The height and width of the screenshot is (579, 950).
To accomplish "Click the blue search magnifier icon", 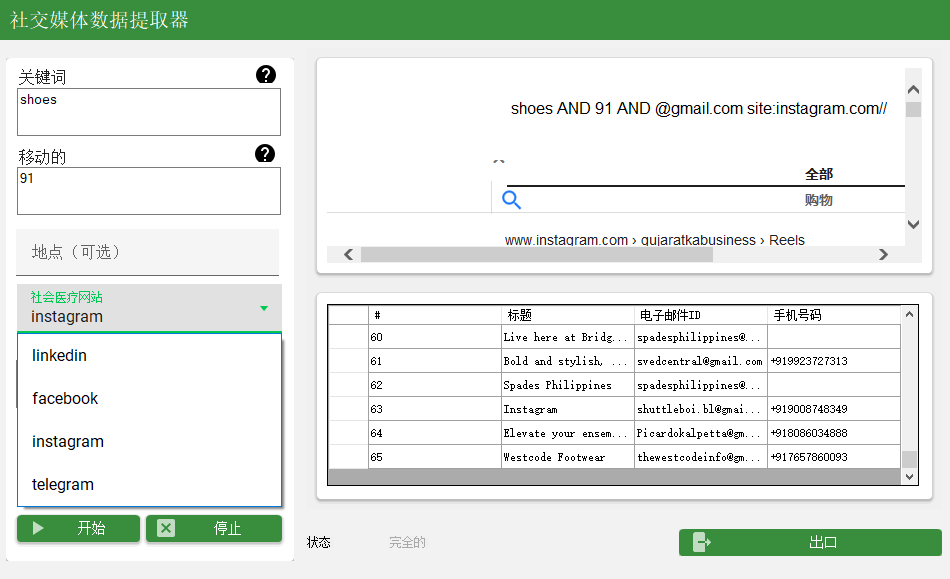I will coord(511,199).
